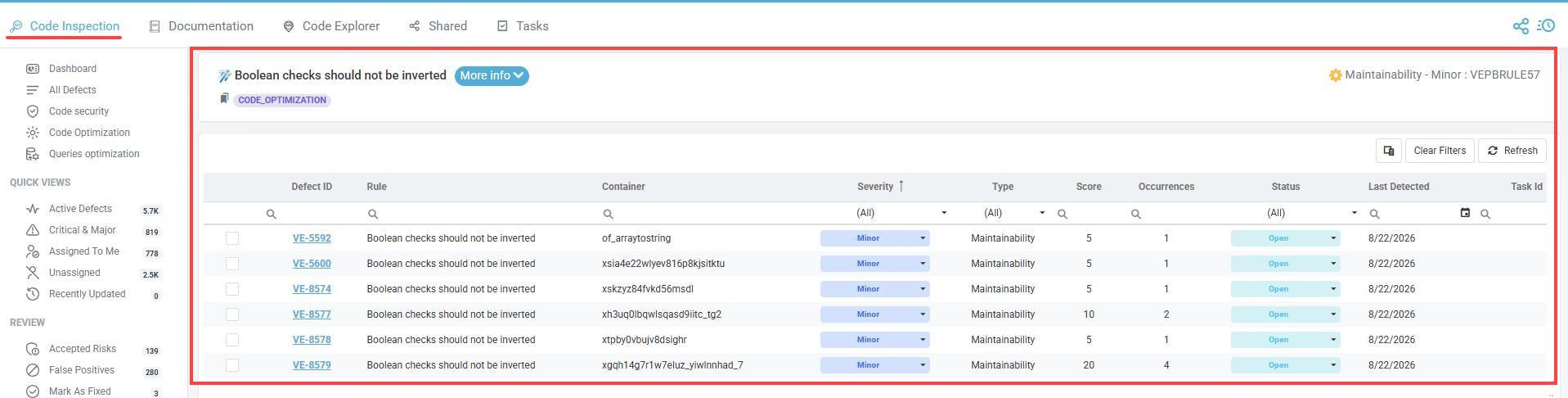Click the Critical & Major warning icon

tap(33, 230)
